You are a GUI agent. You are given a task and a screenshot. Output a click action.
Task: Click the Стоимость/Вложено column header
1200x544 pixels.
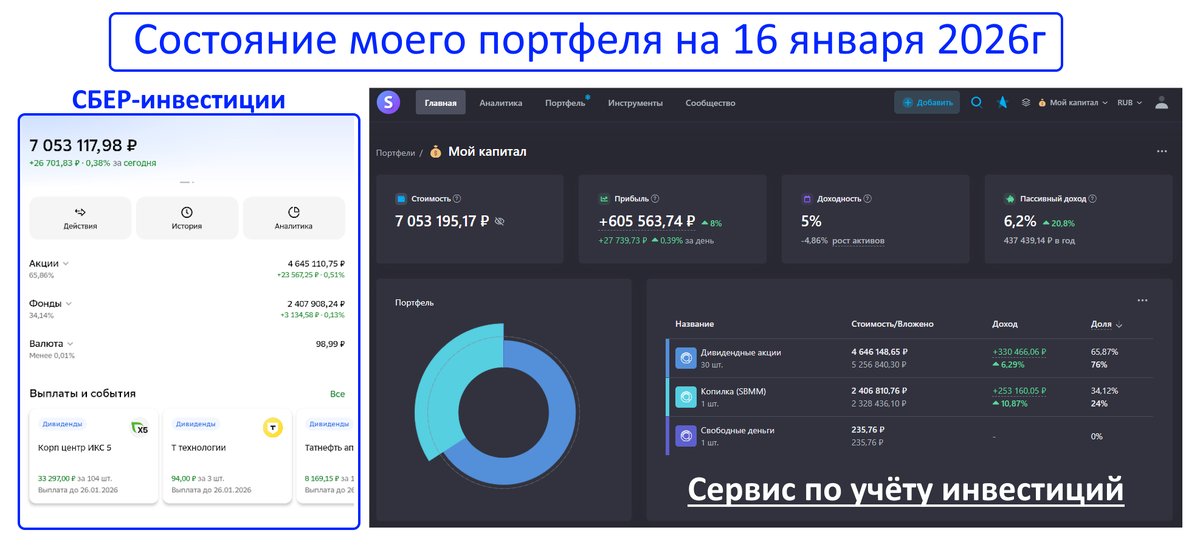[x=892, y=325]
